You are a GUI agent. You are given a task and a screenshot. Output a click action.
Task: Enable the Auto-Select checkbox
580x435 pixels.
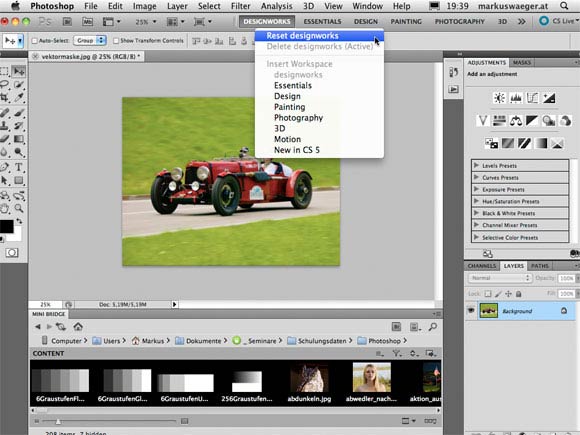coord(34,41)
